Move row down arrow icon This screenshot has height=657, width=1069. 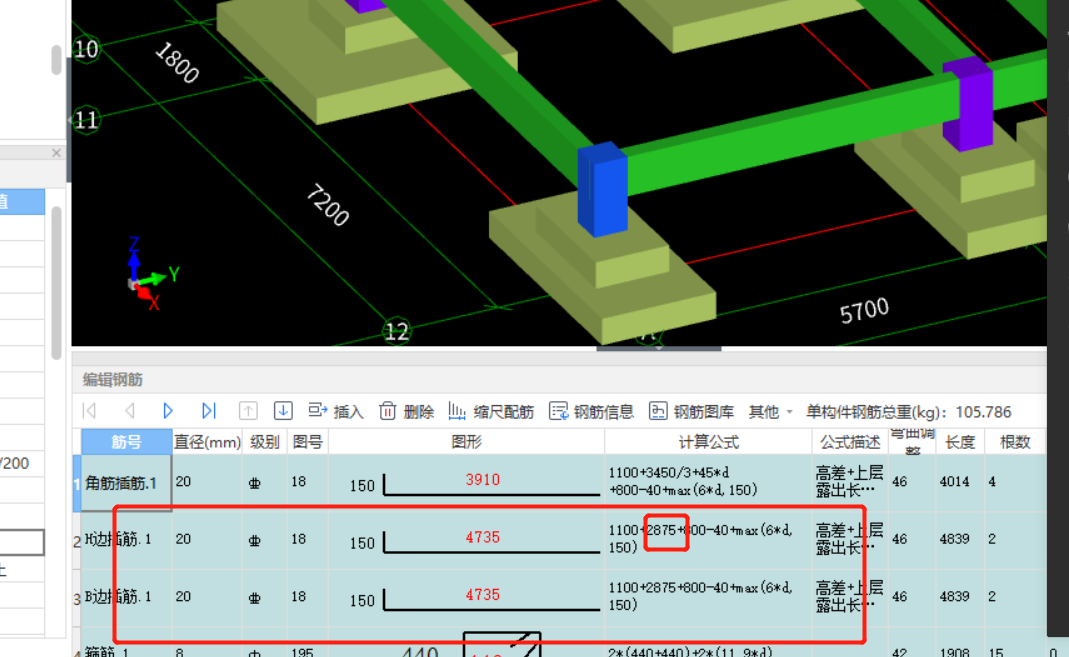coord(283,411)
